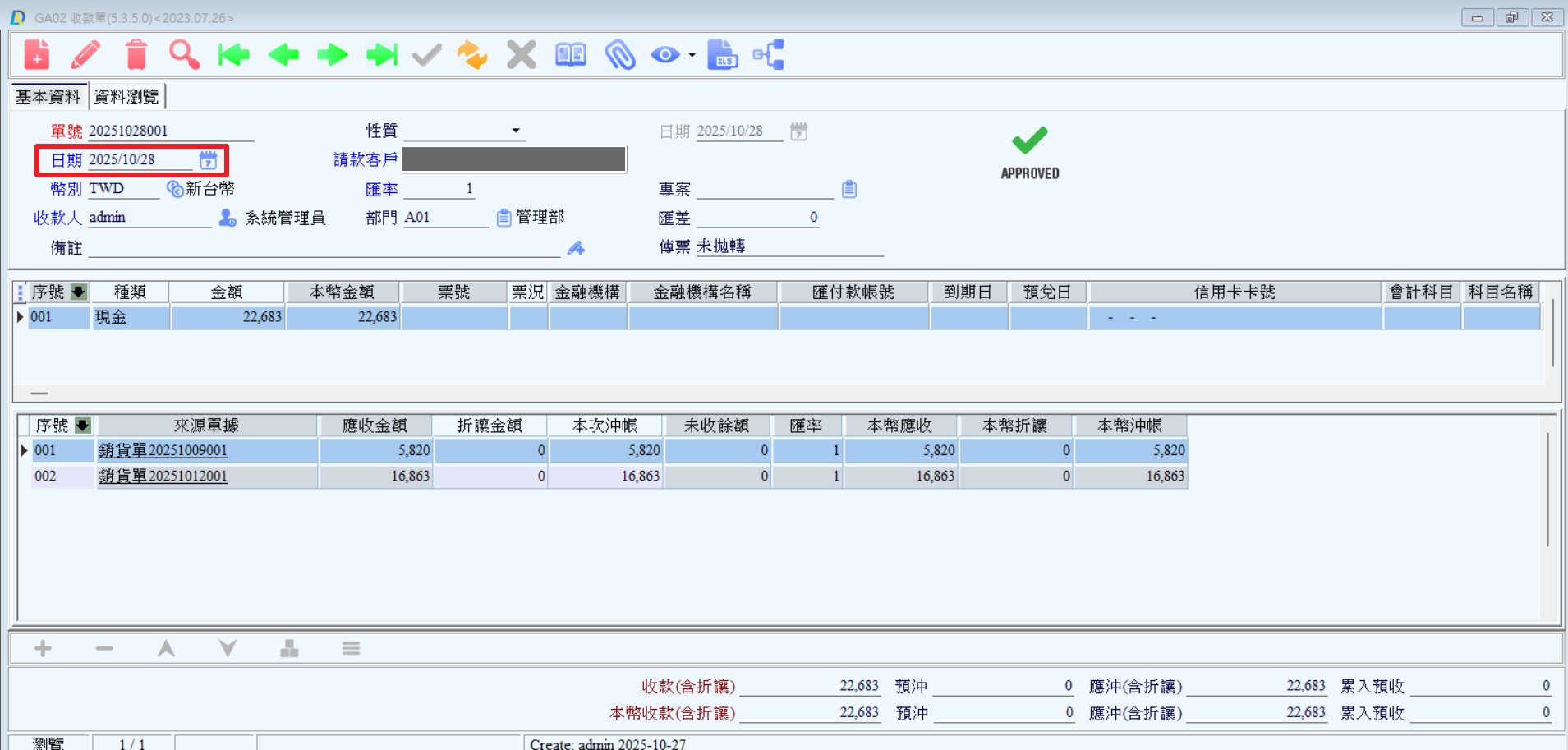The height and width of the screenshot is (750, 1568).
Task: Open dropdown arrow next to eye icon
Action: 692,56
